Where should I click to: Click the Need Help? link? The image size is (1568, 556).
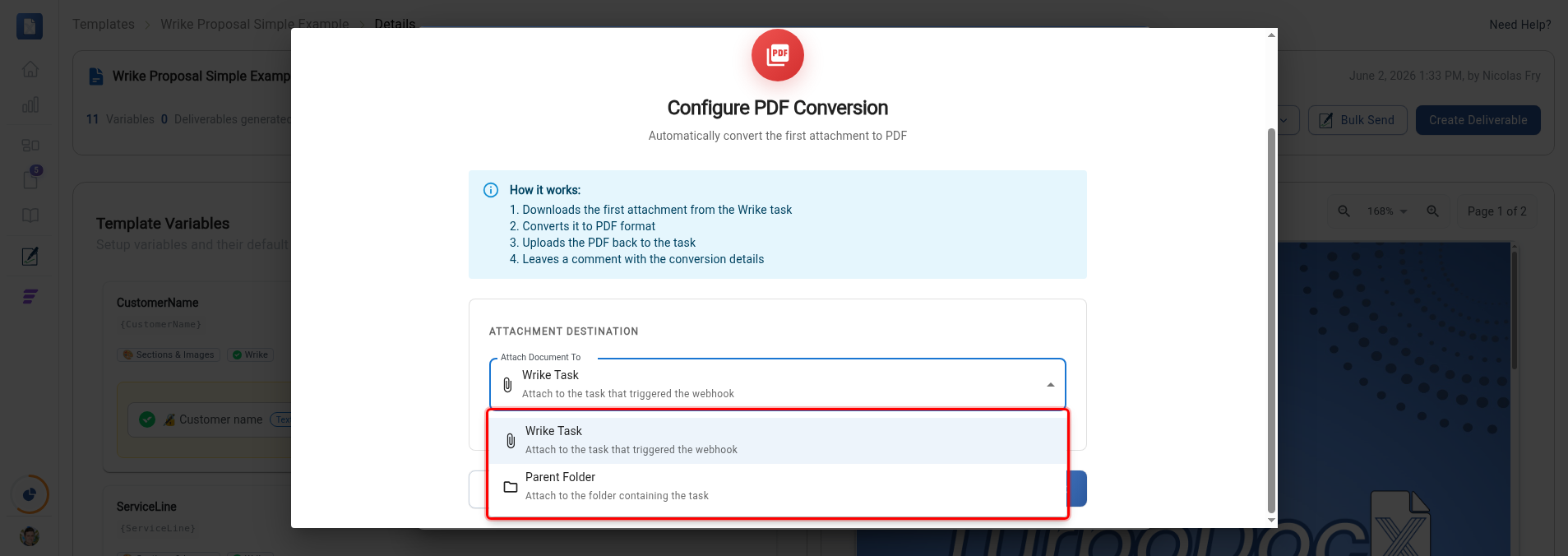[x=1519, y=25]
